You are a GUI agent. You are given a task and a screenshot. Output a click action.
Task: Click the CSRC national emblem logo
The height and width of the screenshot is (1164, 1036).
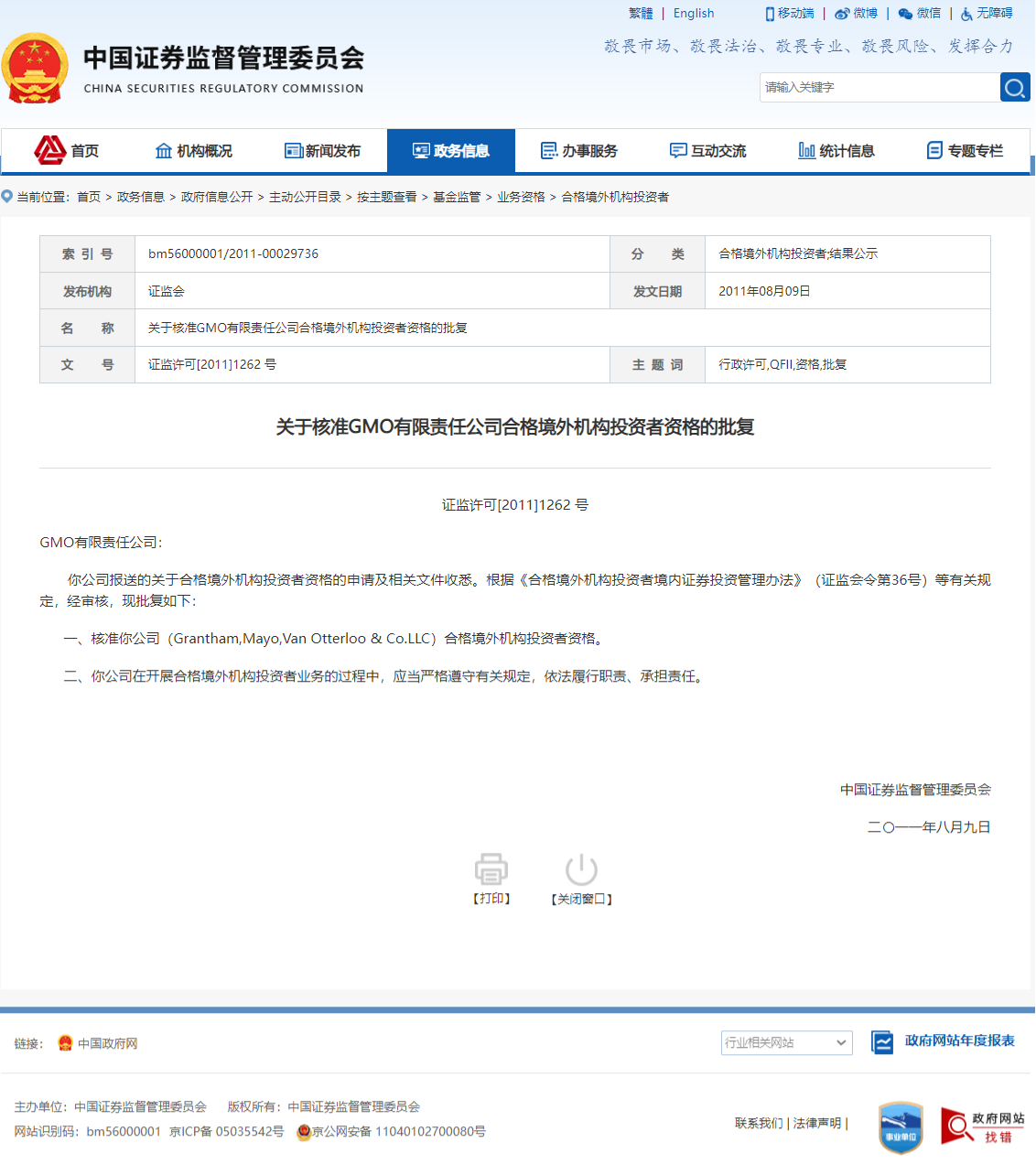[x=35, y=69]
